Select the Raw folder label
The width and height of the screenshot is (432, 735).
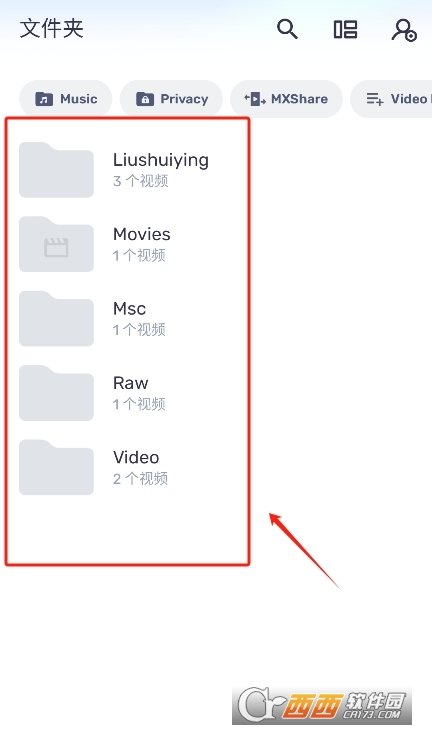click(x=131, y=383)
